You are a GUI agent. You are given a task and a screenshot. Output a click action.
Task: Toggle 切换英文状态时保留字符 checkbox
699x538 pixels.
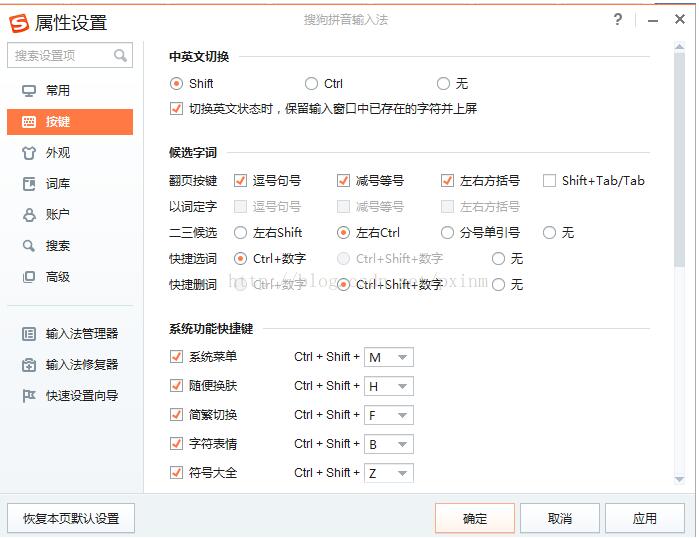coord(177,108)
